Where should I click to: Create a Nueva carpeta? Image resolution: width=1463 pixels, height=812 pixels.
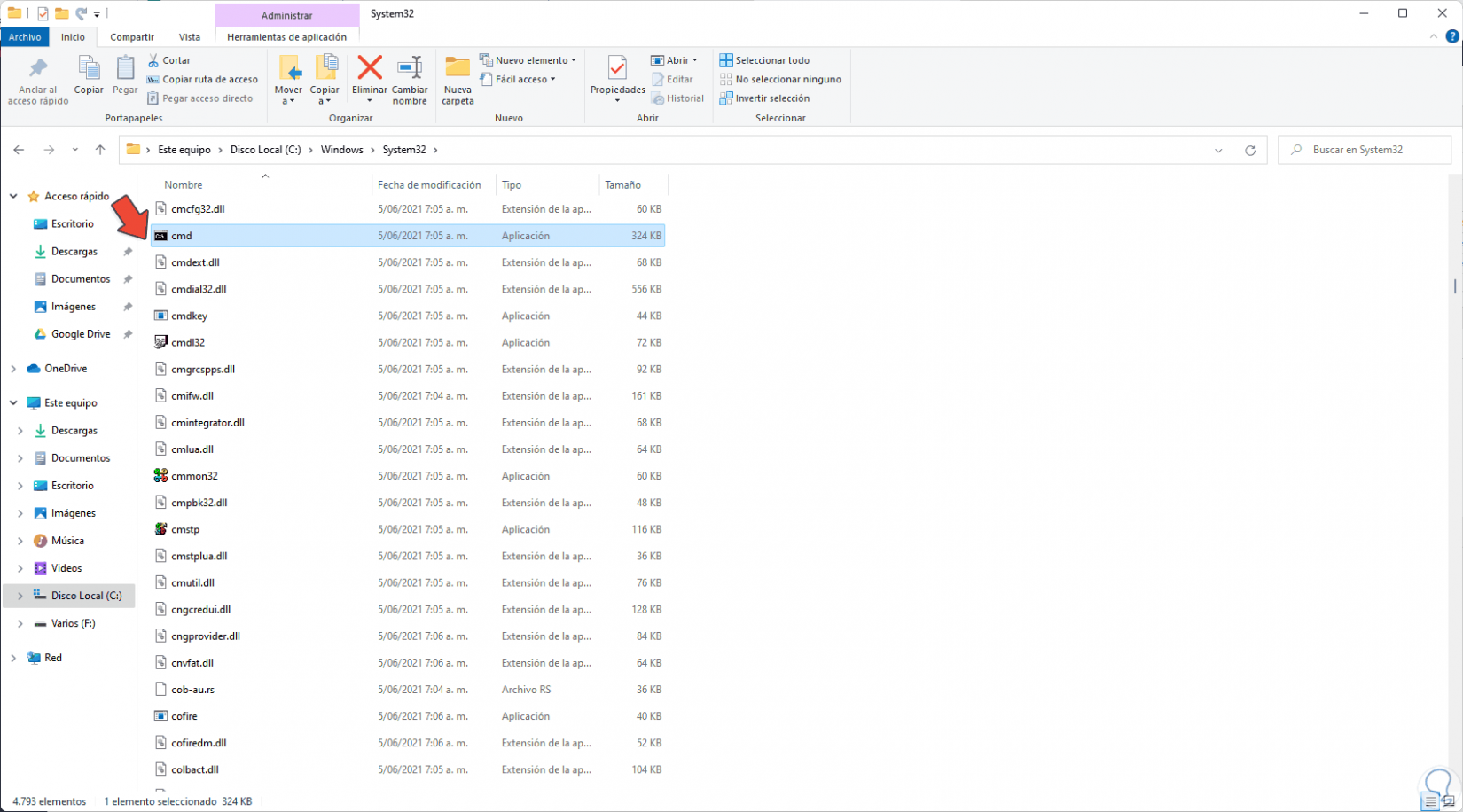coord(458,79)
